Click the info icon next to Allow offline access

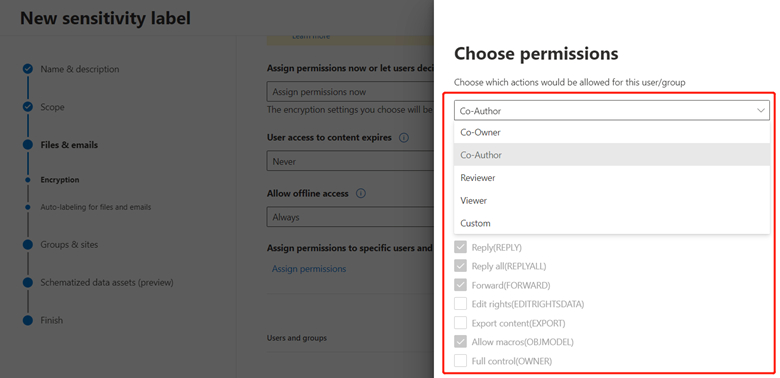pyautogui.click(x=361, y=193)
